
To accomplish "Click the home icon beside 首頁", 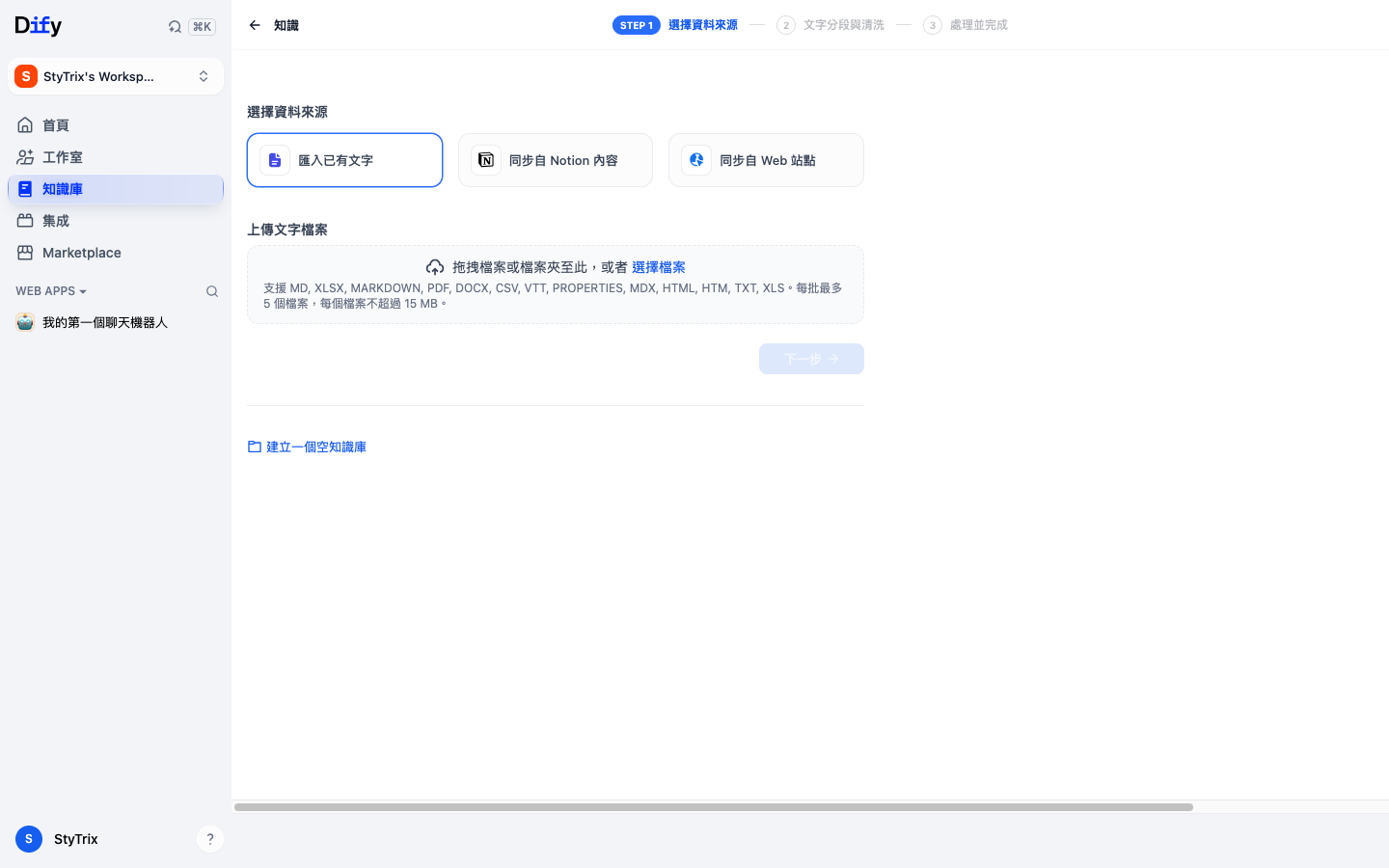I will (x=25, y=125).
